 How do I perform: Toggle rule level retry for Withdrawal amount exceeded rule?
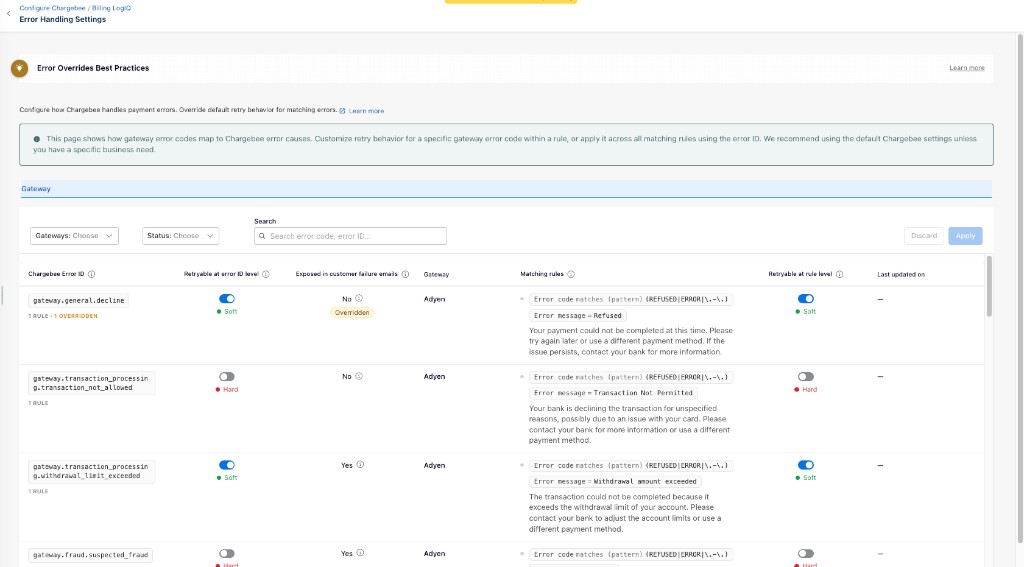(805, 465)
